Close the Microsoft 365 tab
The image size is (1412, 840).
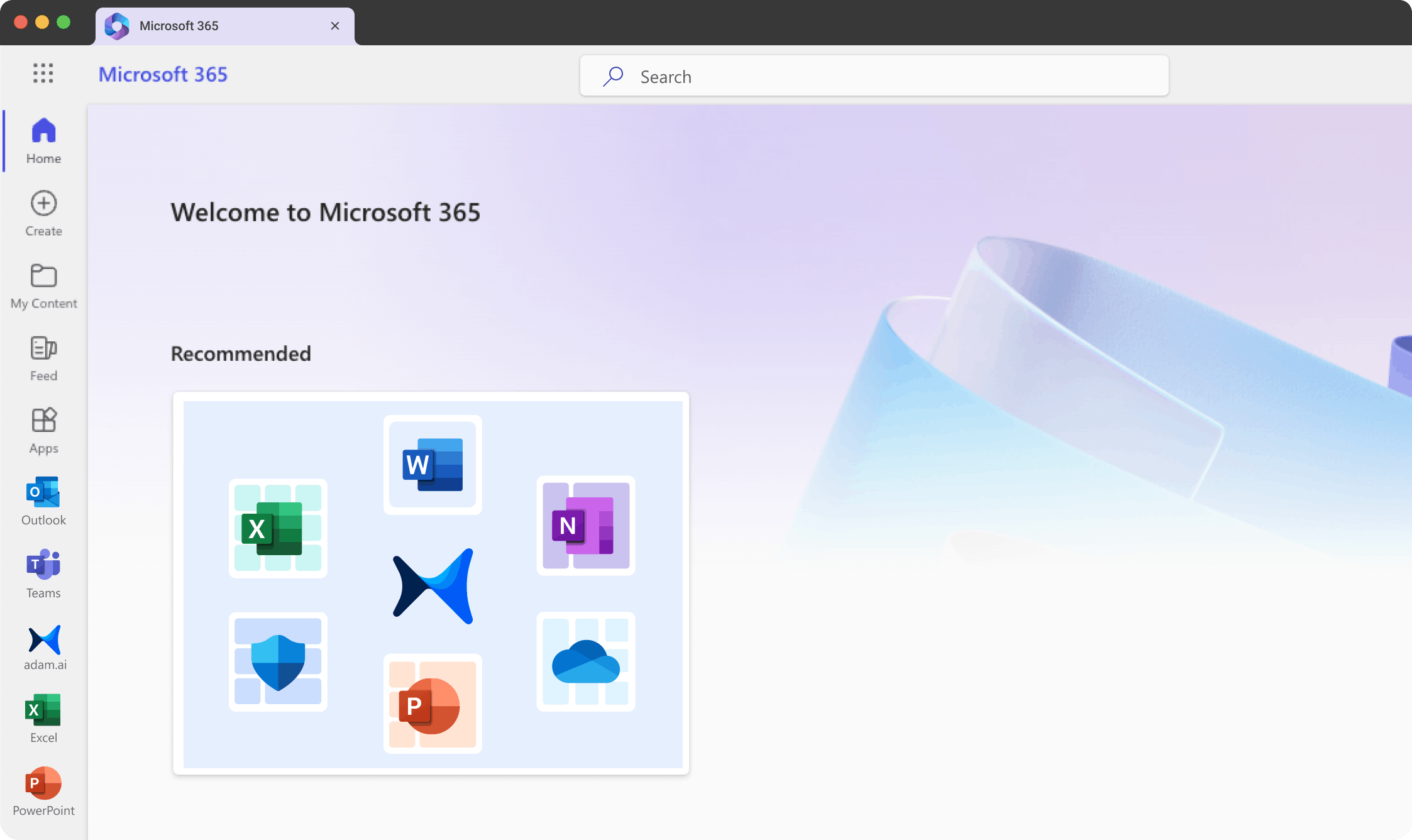(335, 26)
